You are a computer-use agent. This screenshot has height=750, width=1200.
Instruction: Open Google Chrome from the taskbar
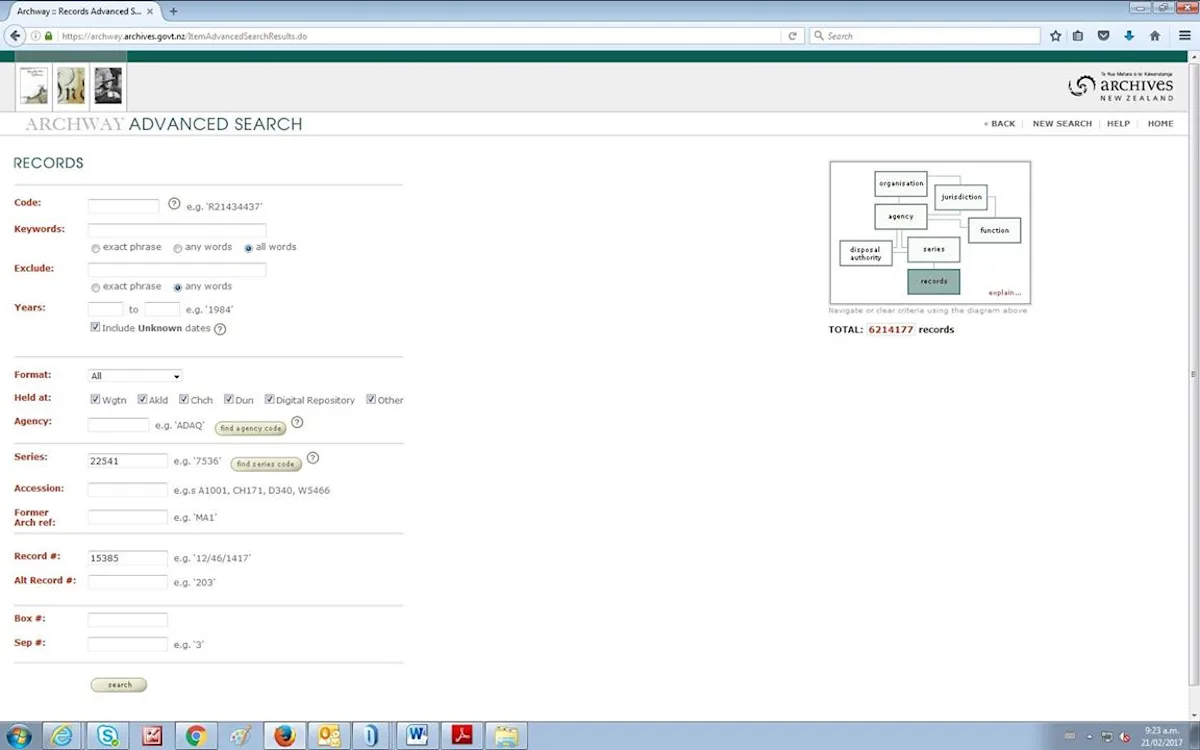[x=196, y=736]
